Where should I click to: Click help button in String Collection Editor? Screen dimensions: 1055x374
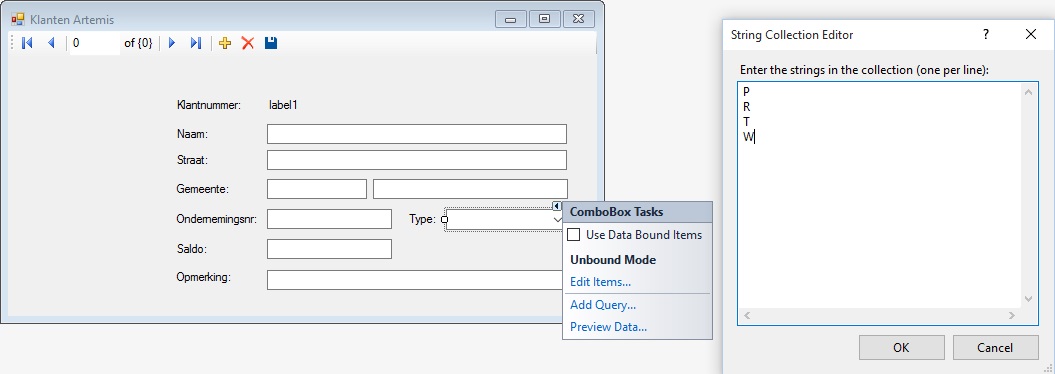pyautogui.click(x=986, y=34)
